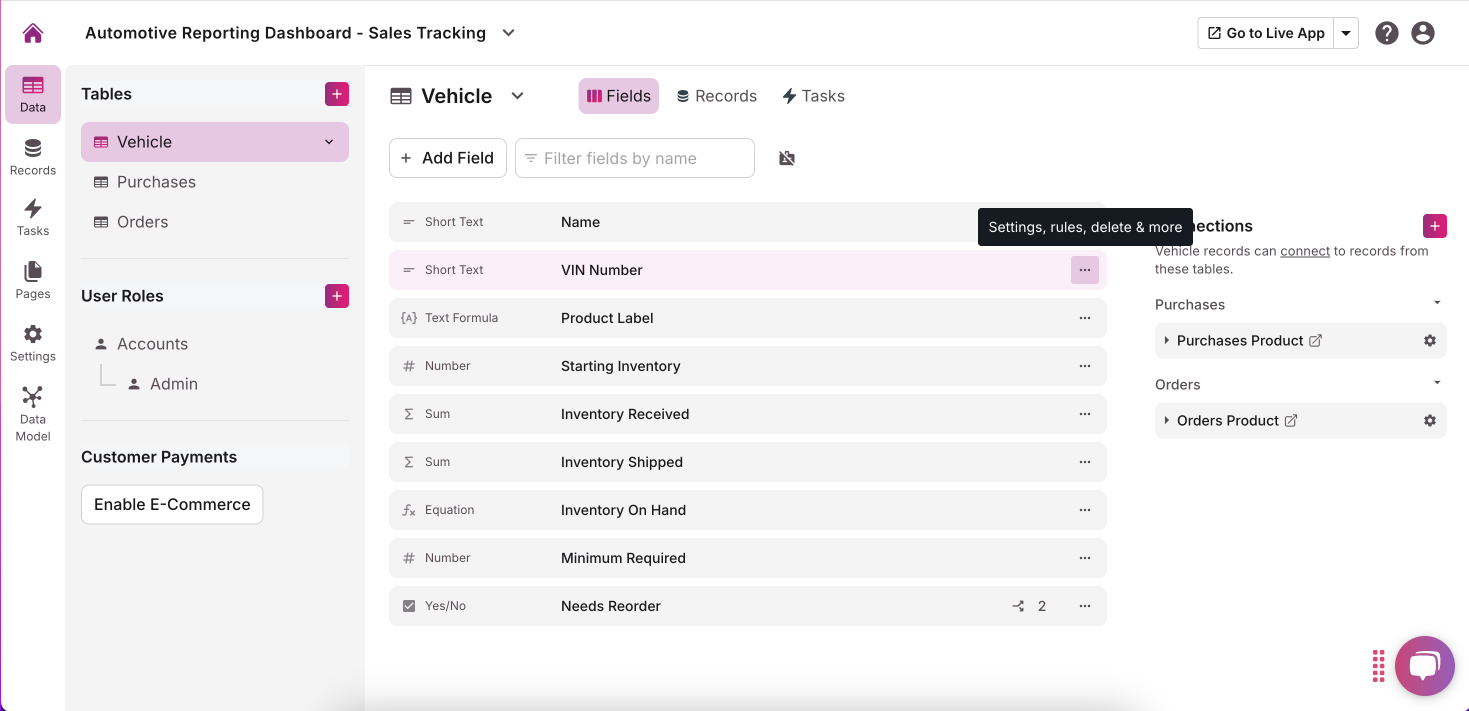
Task: Open dropdown arrow next to Go to Live App
Action: [x=1346, y=33]
